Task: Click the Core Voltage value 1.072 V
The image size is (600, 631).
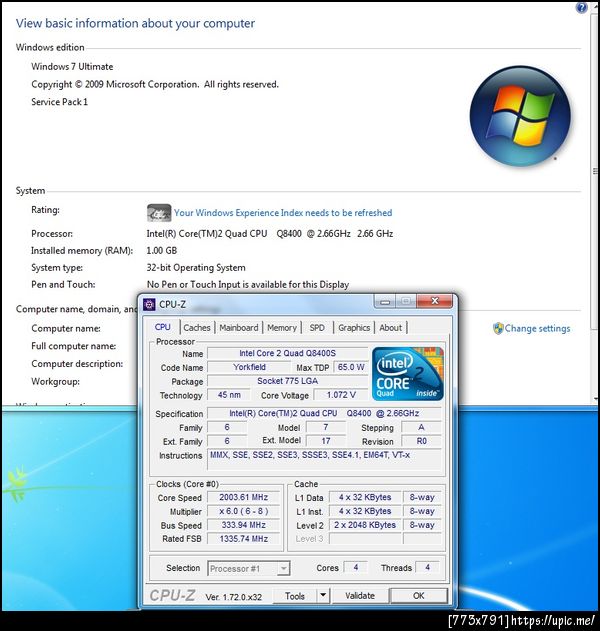Action: pos(340,395)
